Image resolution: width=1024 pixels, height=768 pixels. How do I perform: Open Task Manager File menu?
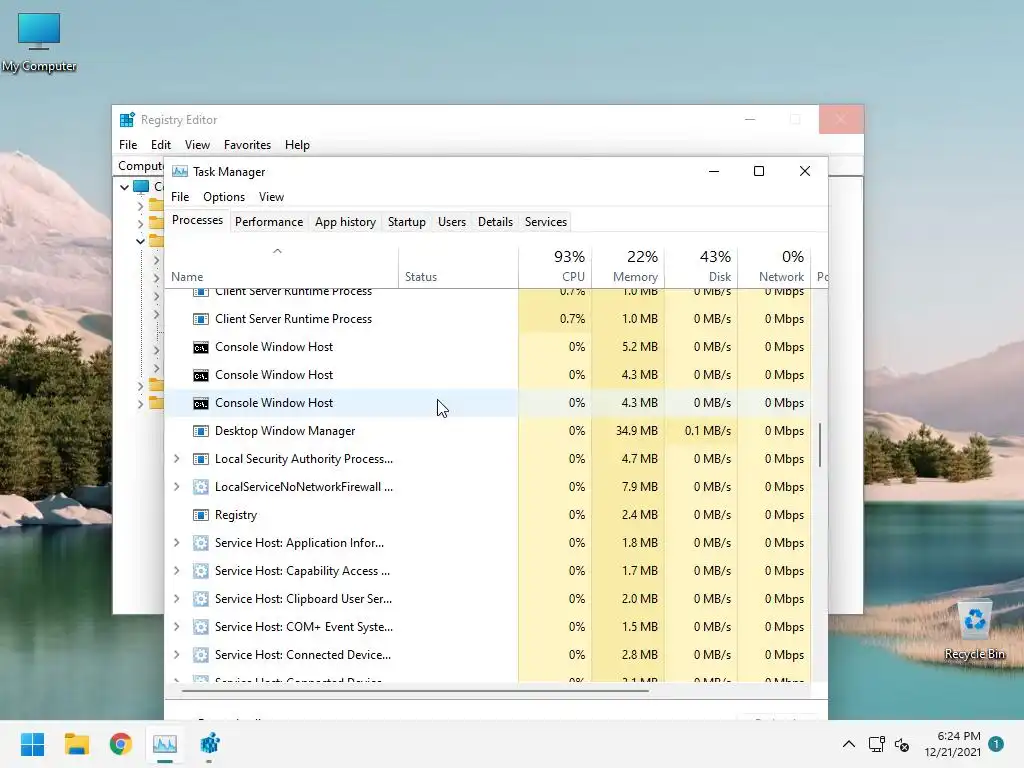click(x=180, y=197)
